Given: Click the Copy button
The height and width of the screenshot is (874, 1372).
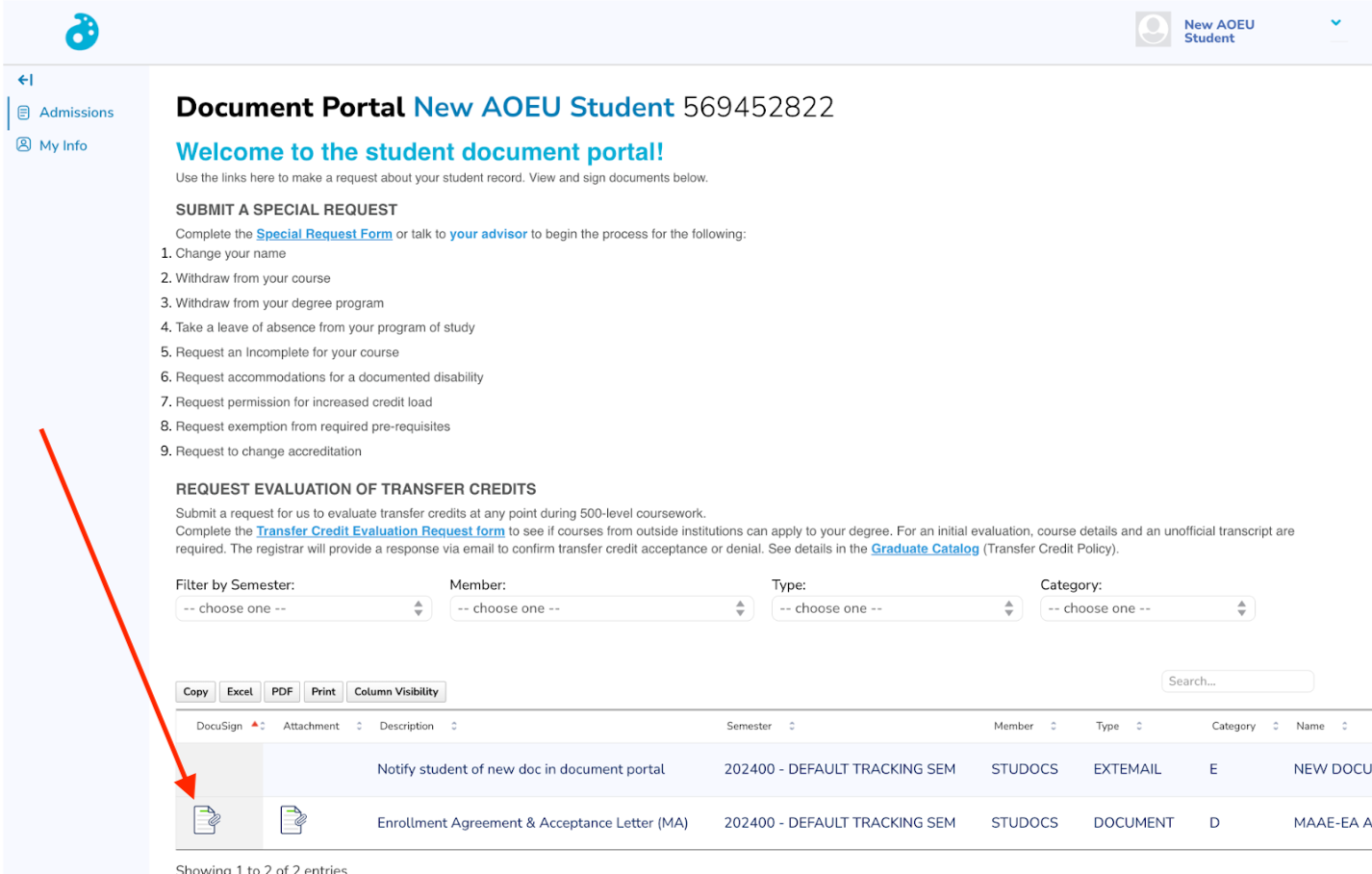Looking at the screenshot, I should (x=195, y=691).
